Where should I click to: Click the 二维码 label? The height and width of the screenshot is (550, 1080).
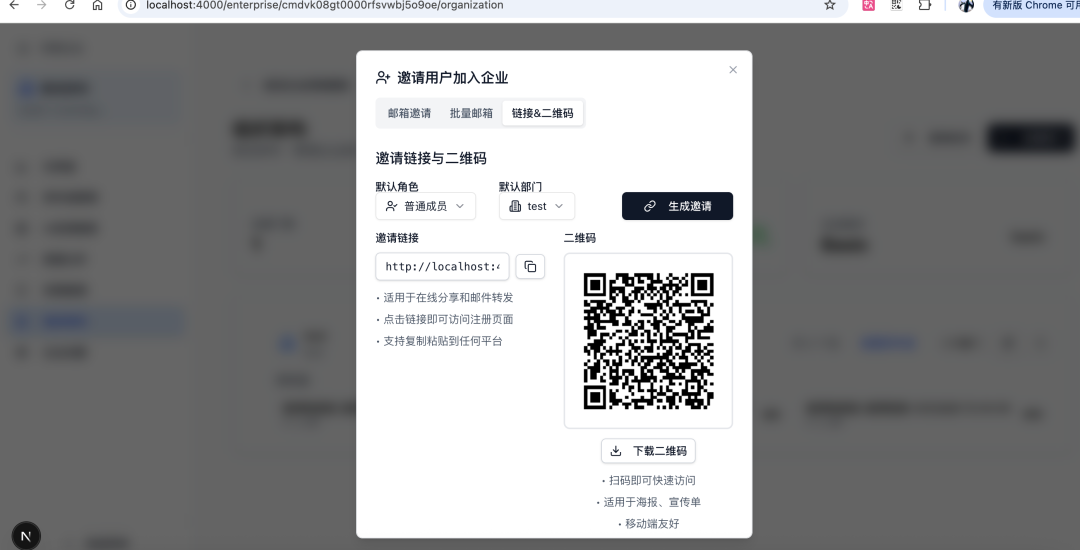[580, 238]
